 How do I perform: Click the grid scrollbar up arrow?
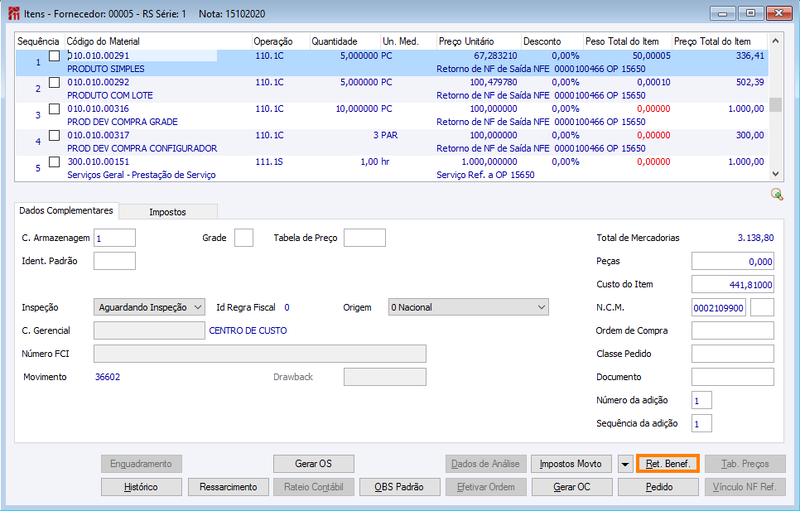[x=776, y=41]
